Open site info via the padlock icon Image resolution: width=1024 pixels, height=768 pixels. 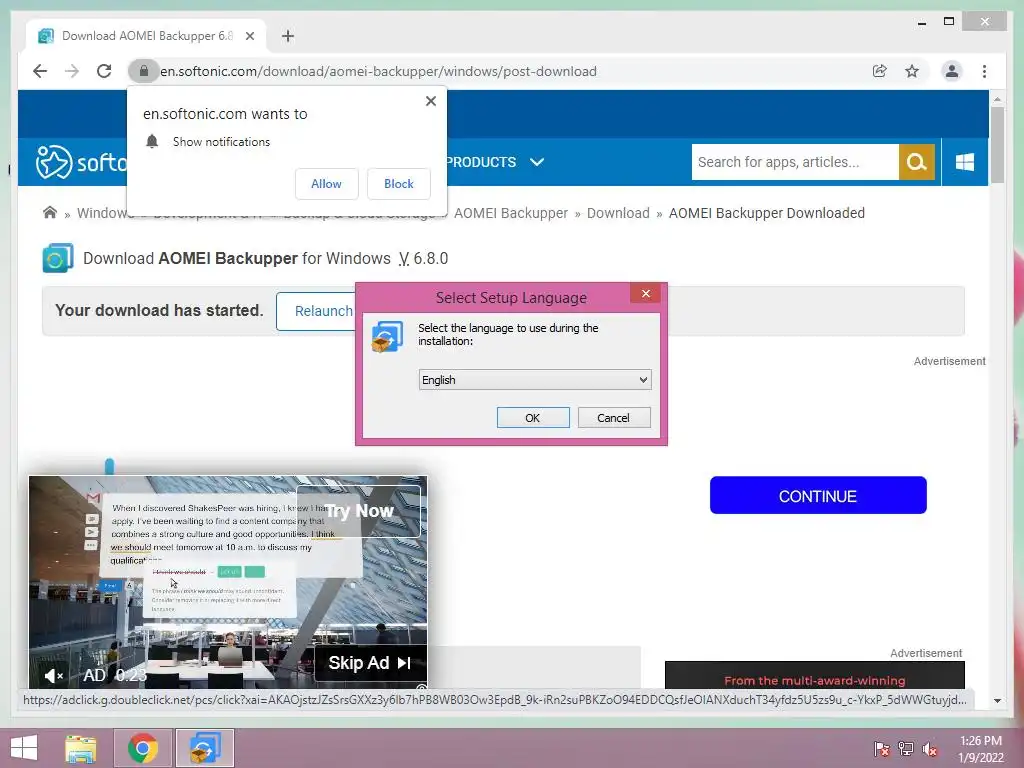tap(144, 71)
